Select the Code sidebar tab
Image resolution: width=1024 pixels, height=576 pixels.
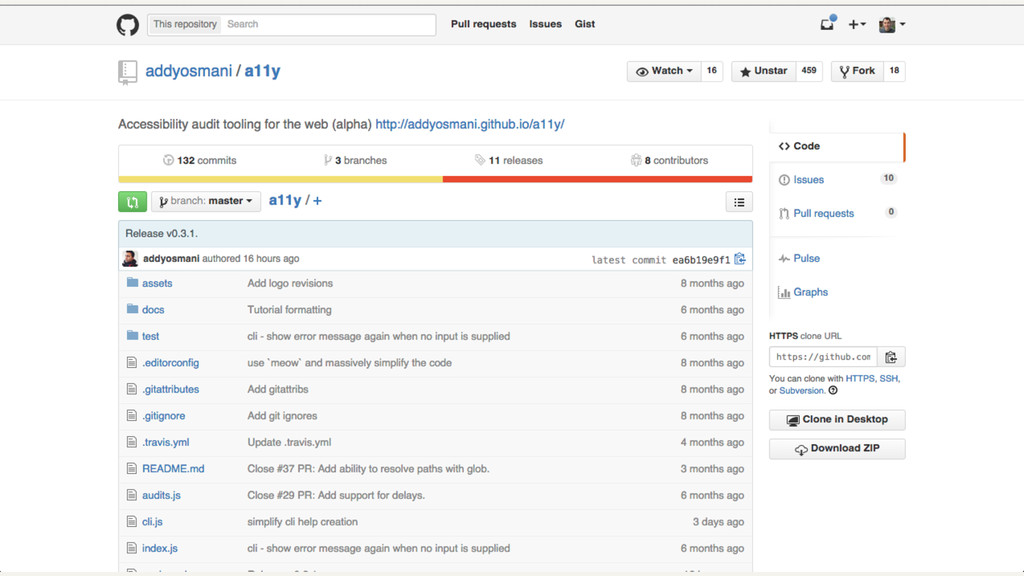click(837, 146)
